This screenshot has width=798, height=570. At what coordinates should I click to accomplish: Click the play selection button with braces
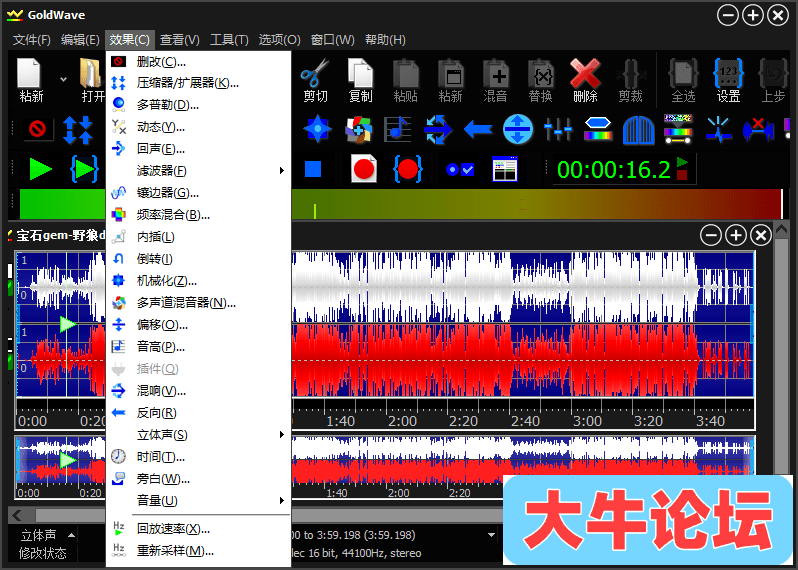coord(84,169)
